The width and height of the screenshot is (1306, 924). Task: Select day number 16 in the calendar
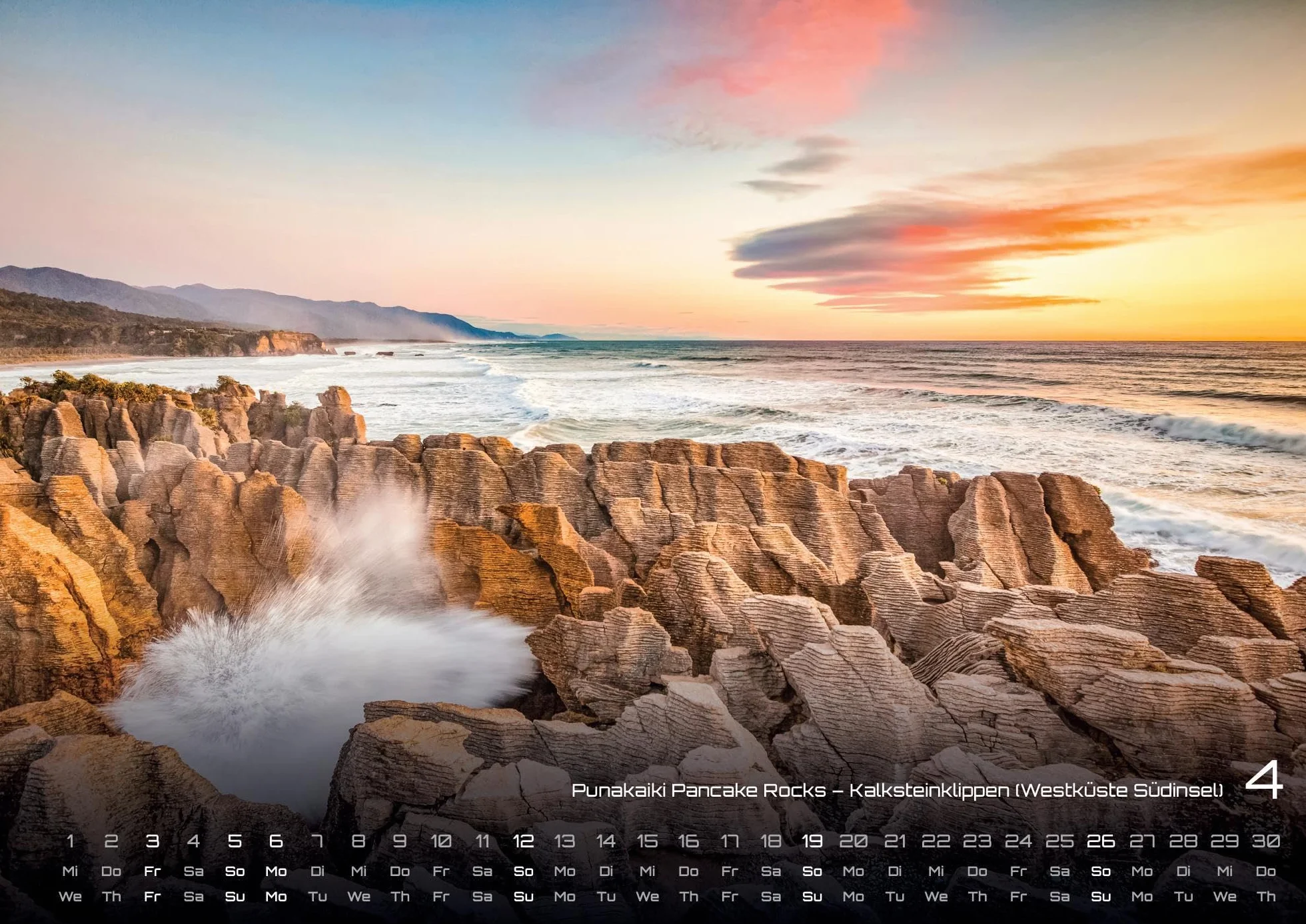click(688, 841)
